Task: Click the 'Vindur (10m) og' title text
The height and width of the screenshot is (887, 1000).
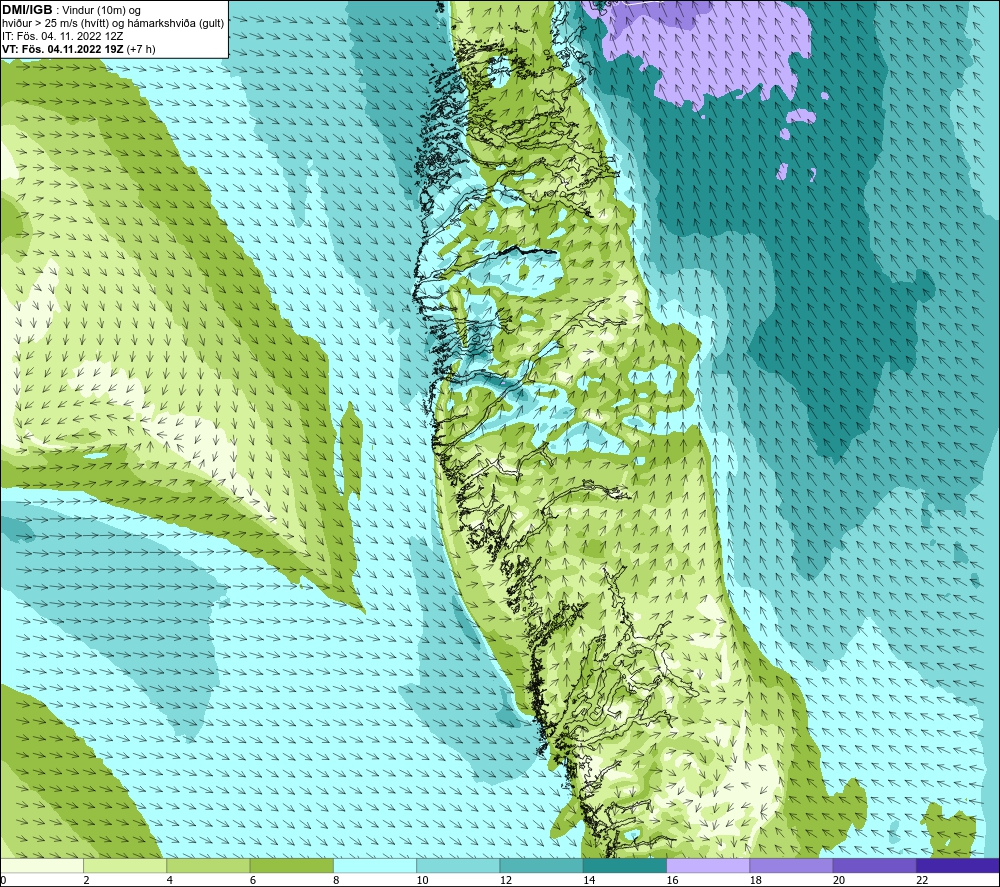Action: pyautogui.click(x=101, y=11)
